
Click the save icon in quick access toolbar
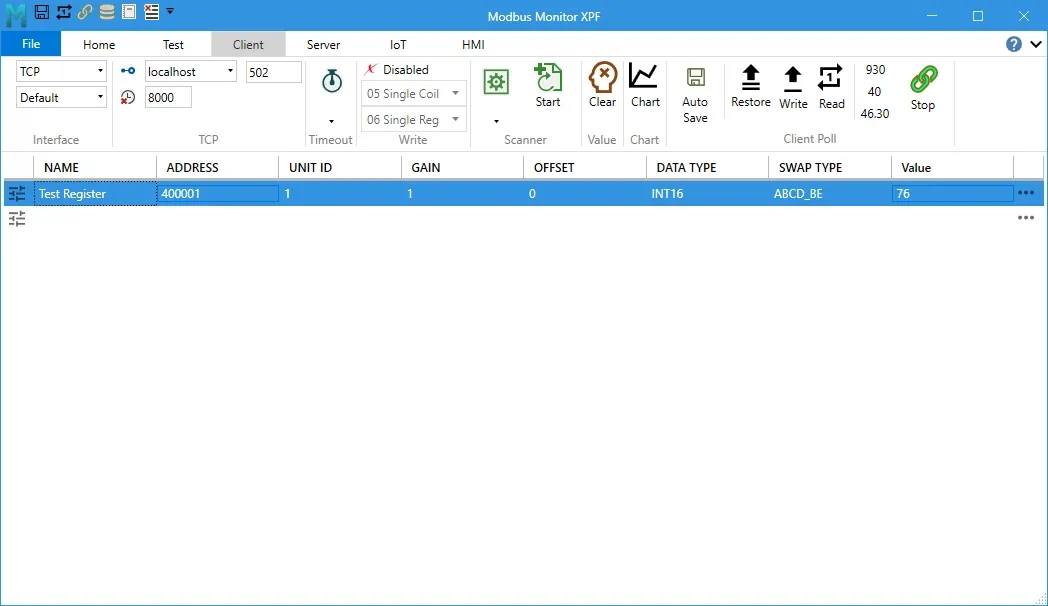coord(41,11)
